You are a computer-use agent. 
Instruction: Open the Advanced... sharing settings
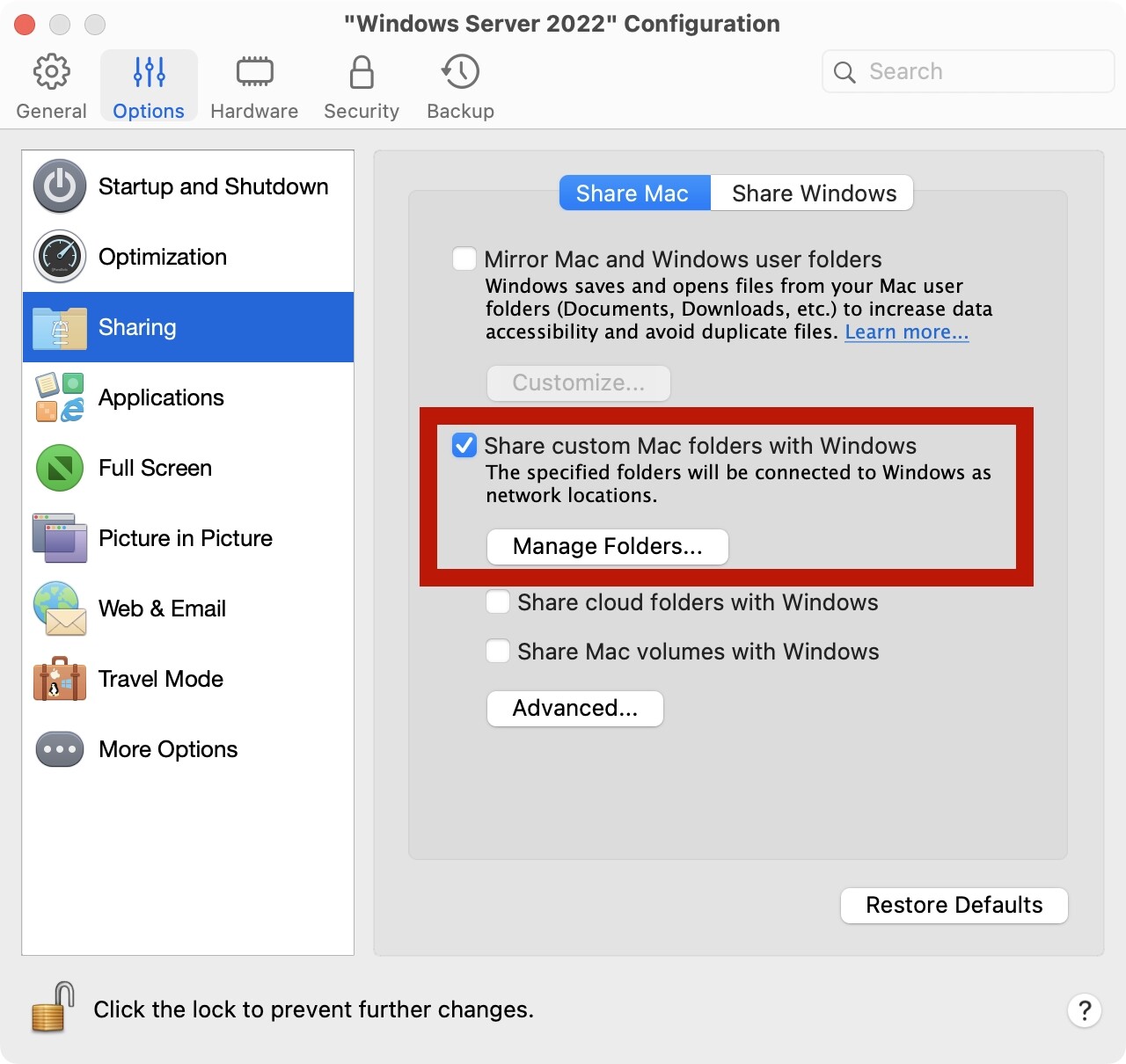coord(574,709)
